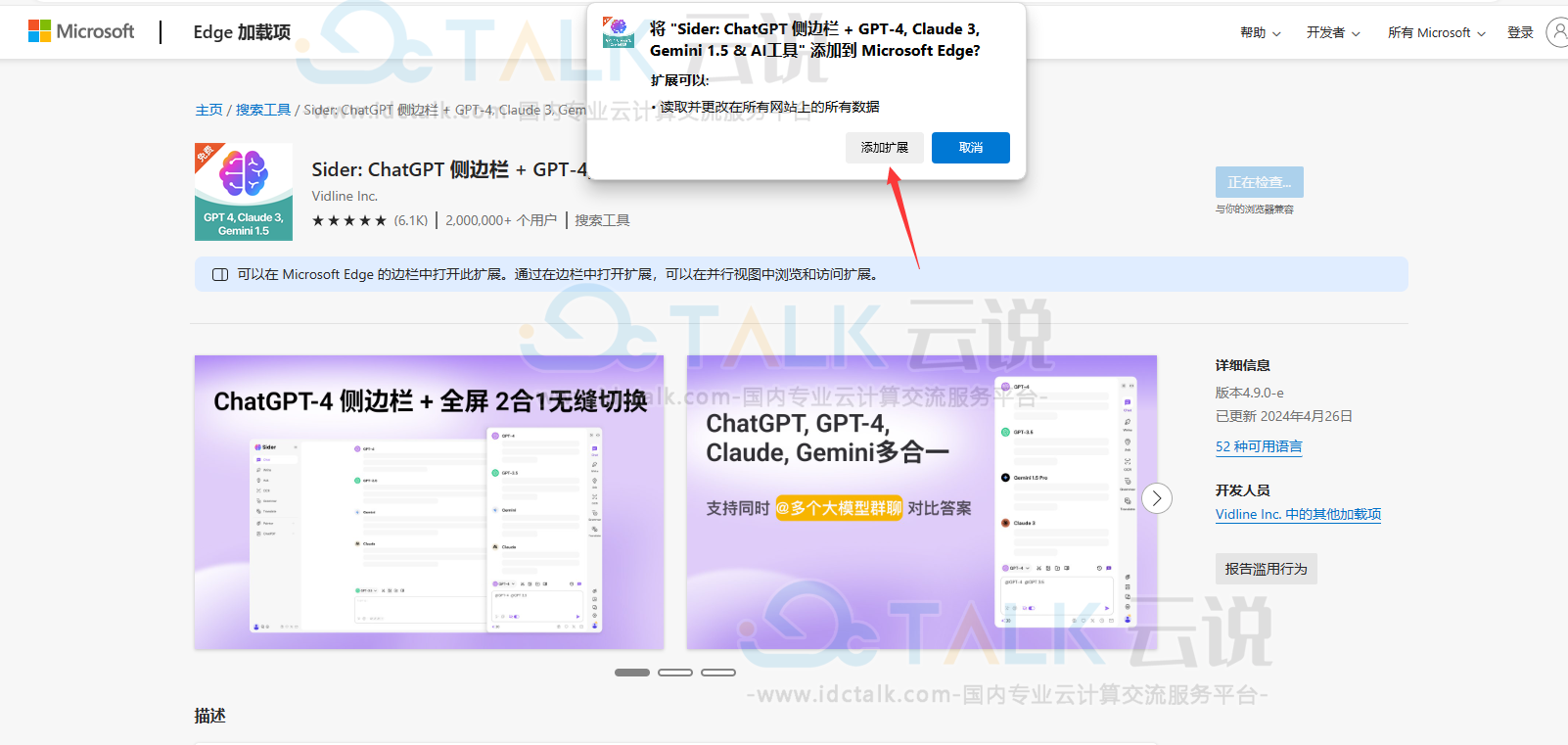Image resolution: width=1568 pixels, height=745 pixels.
Task: Expand the 开发者 dropdown menu
Action: pyautogui.click(x=1333, y=32)
